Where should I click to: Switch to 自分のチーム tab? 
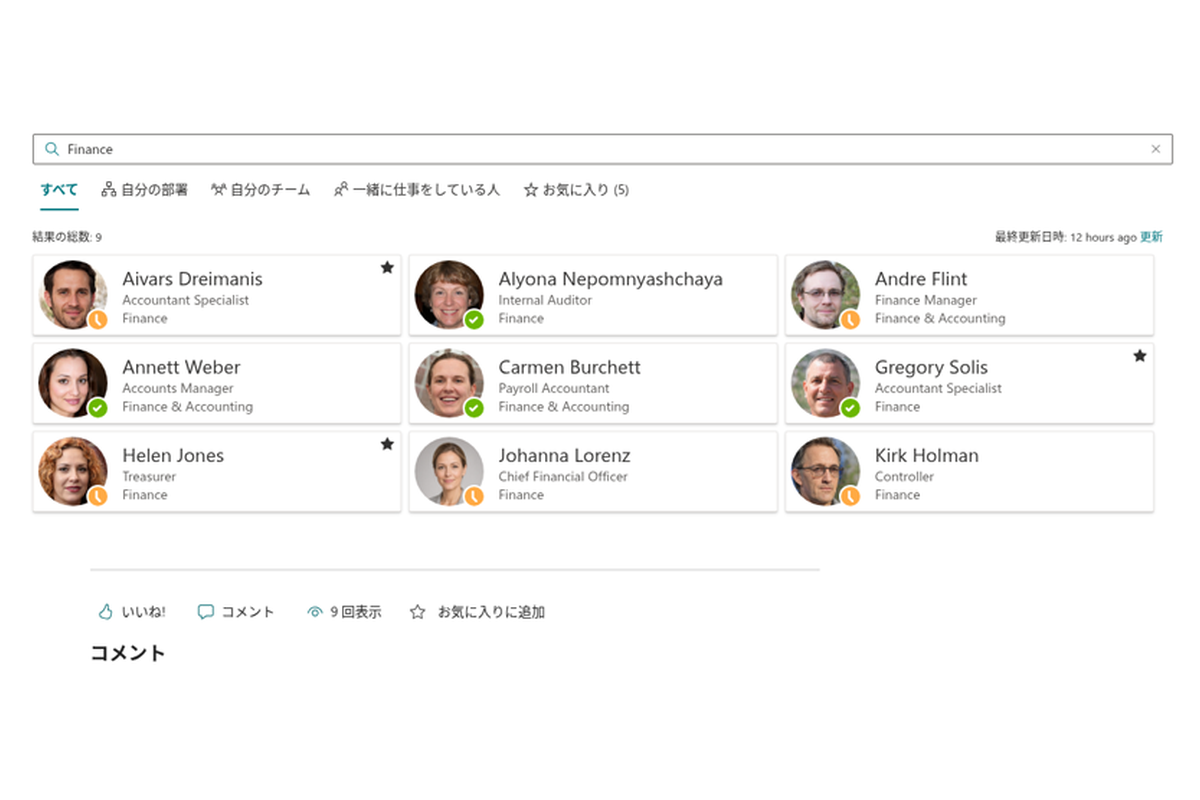tap(260, 189)
